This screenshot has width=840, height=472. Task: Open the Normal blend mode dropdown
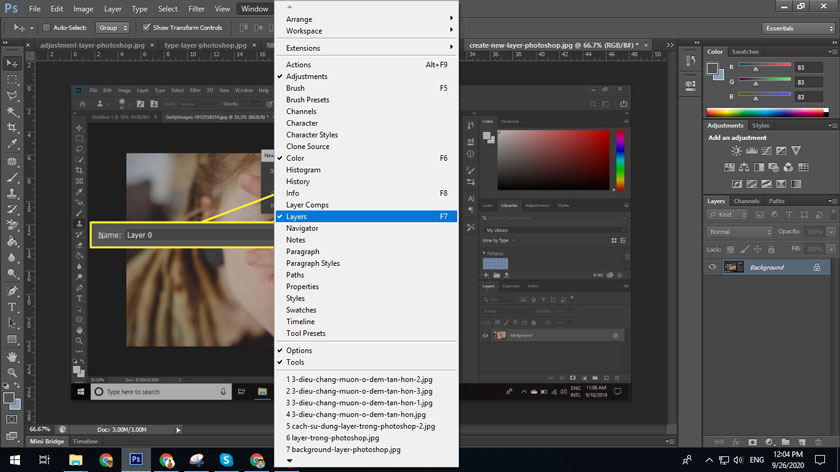[740, 231]
